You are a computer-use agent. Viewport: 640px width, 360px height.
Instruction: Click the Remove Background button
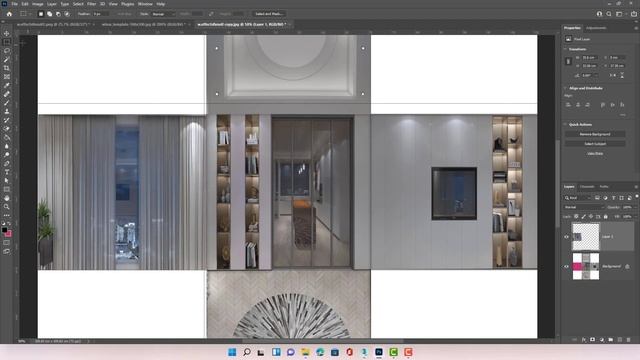coord(595,134)
